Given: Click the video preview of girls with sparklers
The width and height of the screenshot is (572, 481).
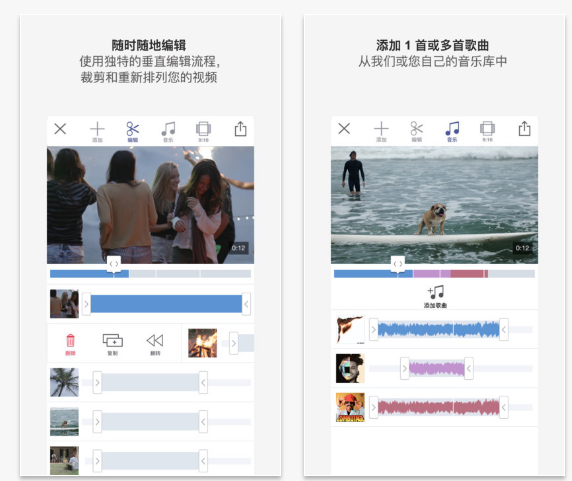Looking at the screenshot, I should (x=150, y=205).
